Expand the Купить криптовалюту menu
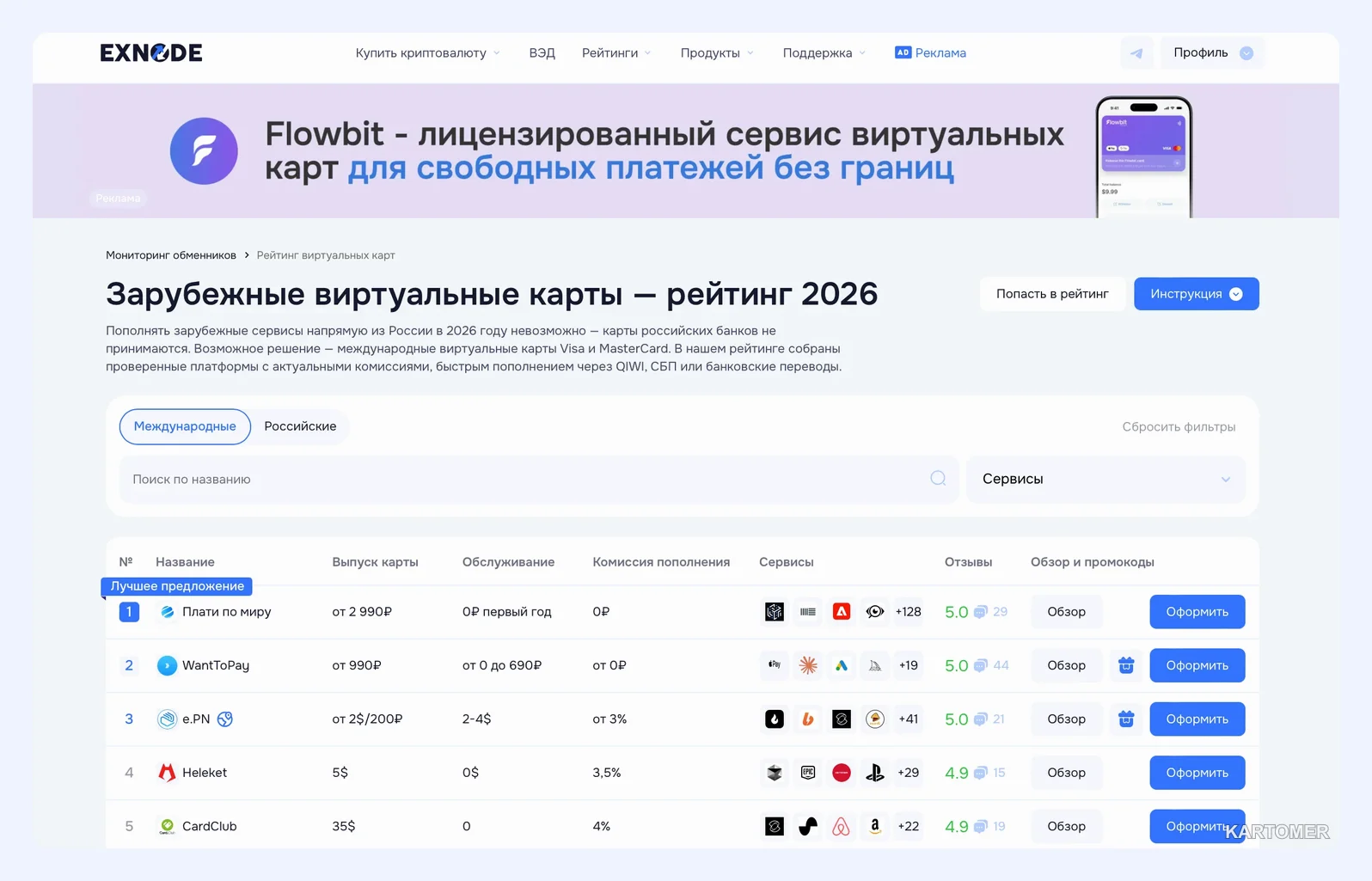1372x881 pixels. click(427, 53)
